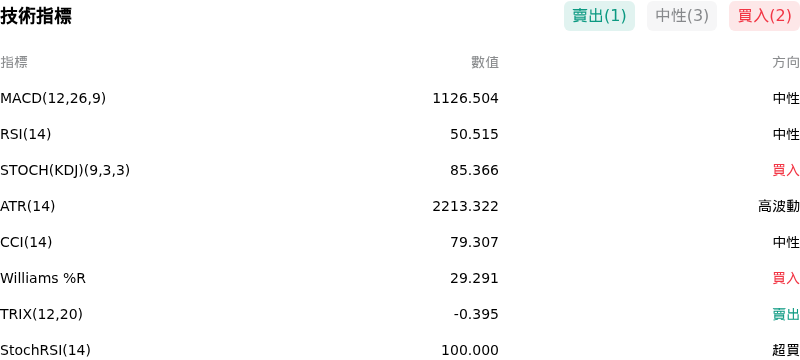
Task: Click the 高波動 direction for ATR
Action: click(779, 206)
